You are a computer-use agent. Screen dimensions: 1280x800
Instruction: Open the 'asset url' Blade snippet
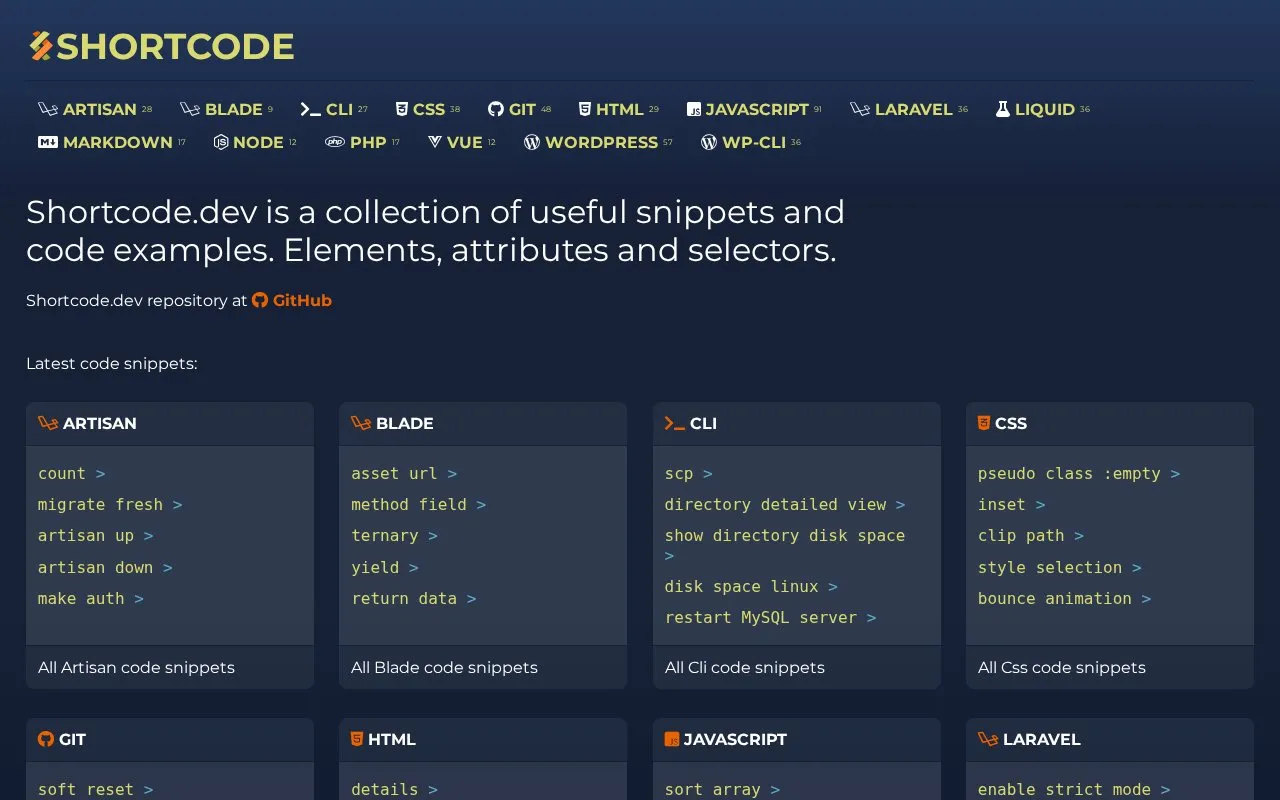pyautogui.click(x=404, y=473)
